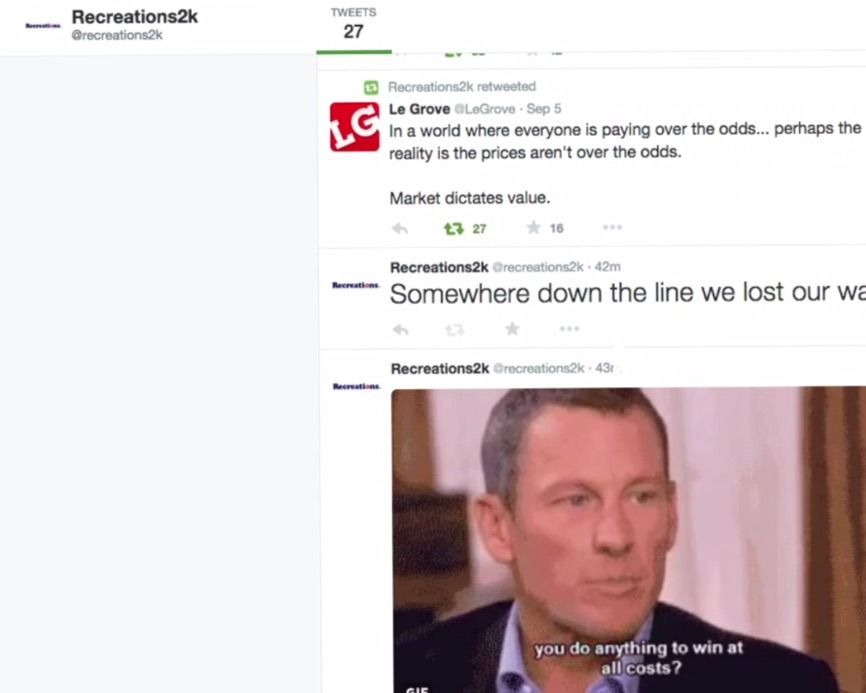This screenshot has width=866, height=693.
Task: Click the Recreations2k header profile name
Action: point(135,17)
